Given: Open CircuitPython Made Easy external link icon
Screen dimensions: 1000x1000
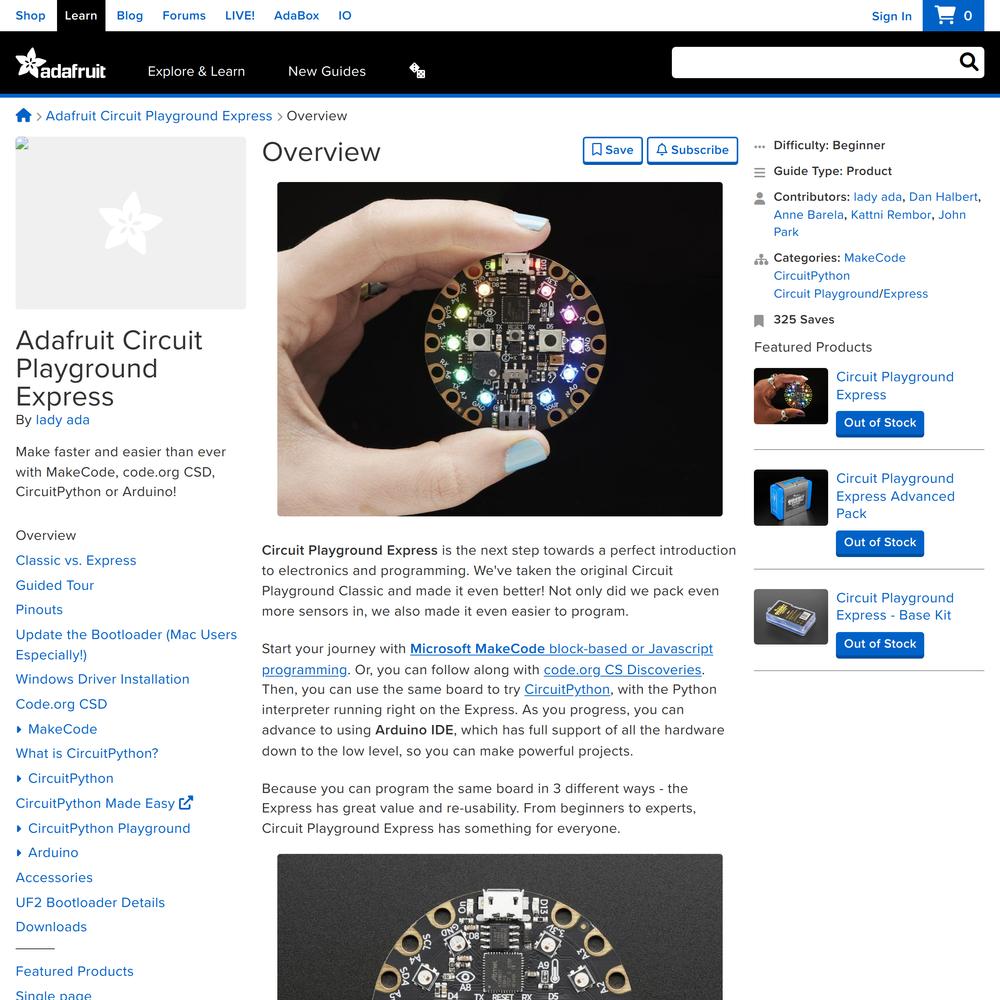Looking at the screenshot, I should pyautogui.click(x=186, y=803).
